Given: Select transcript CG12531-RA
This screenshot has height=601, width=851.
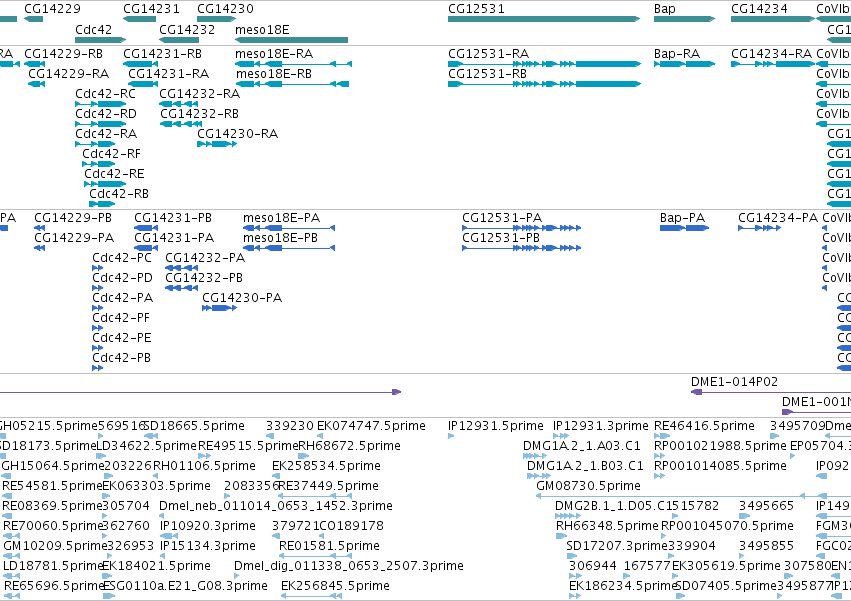Looking at the screenshot, I should click(488, 54).
